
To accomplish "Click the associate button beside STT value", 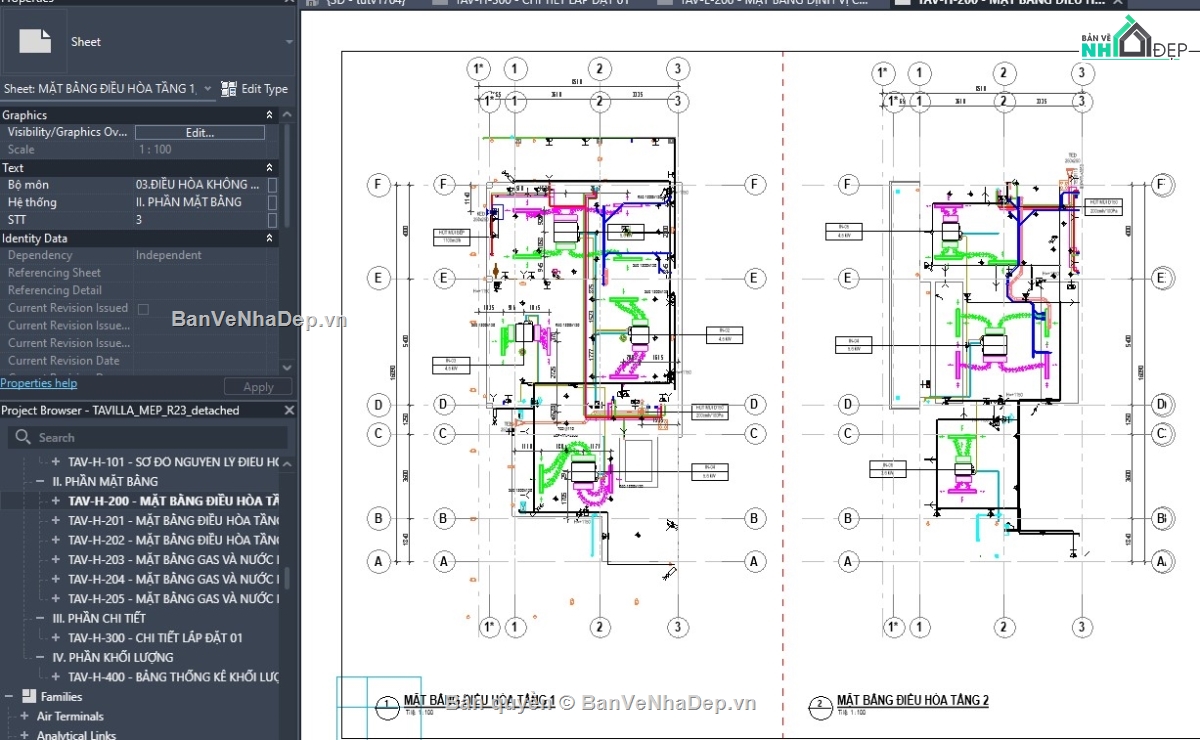I will coord(272,220).
